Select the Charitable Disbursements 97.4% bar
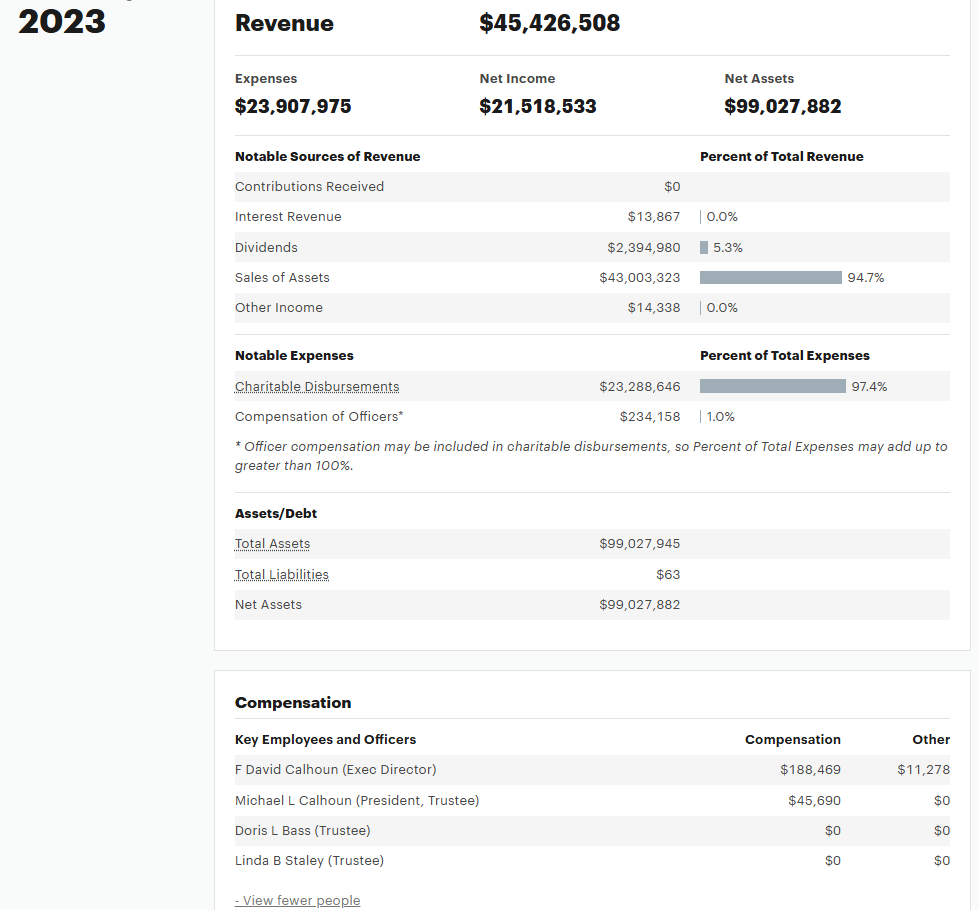Screen dimensions: 979x910 (x=772, y=386)
